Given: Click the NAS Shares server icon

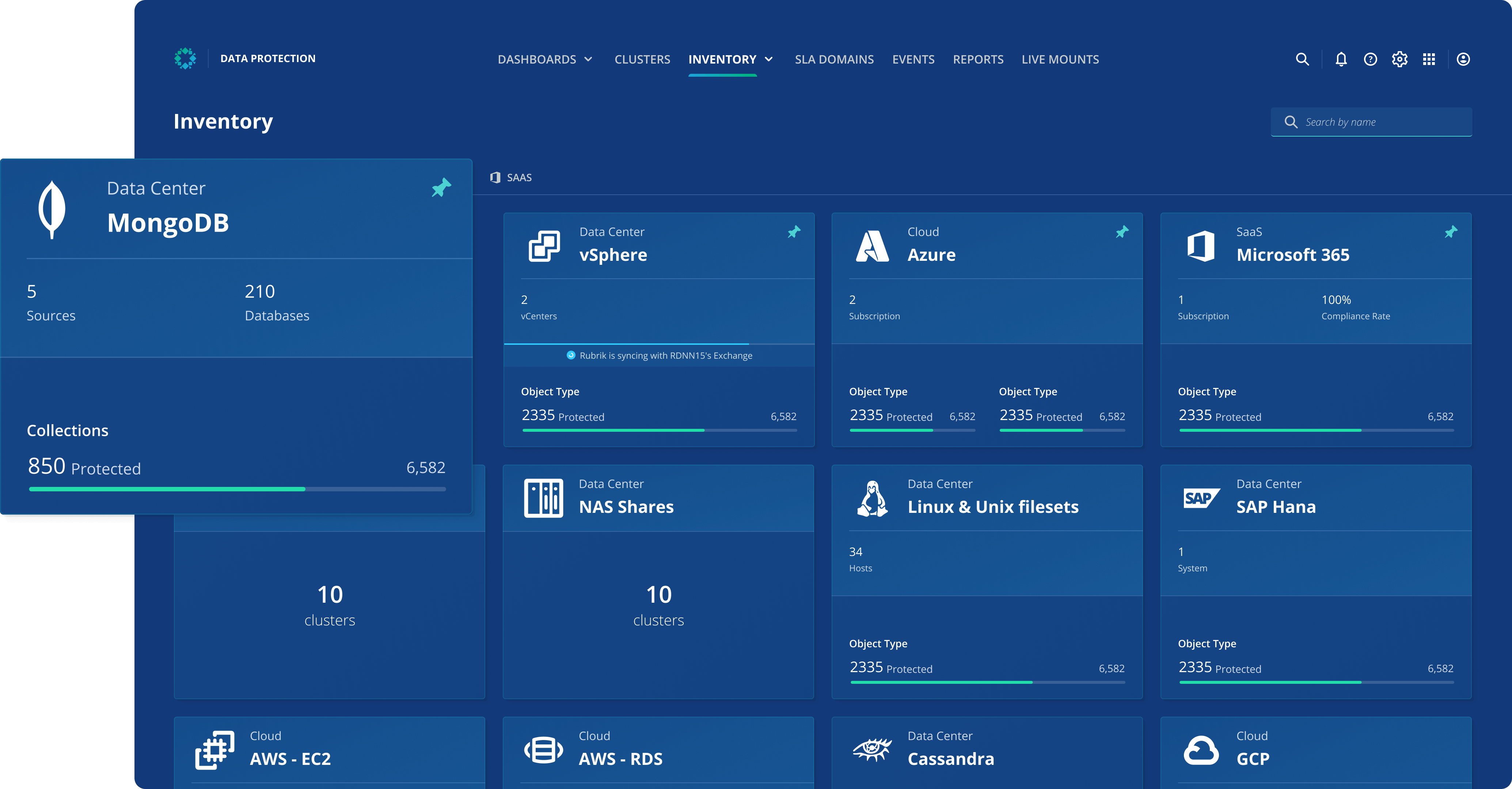Looking at the screenshot, I should 543,498.
